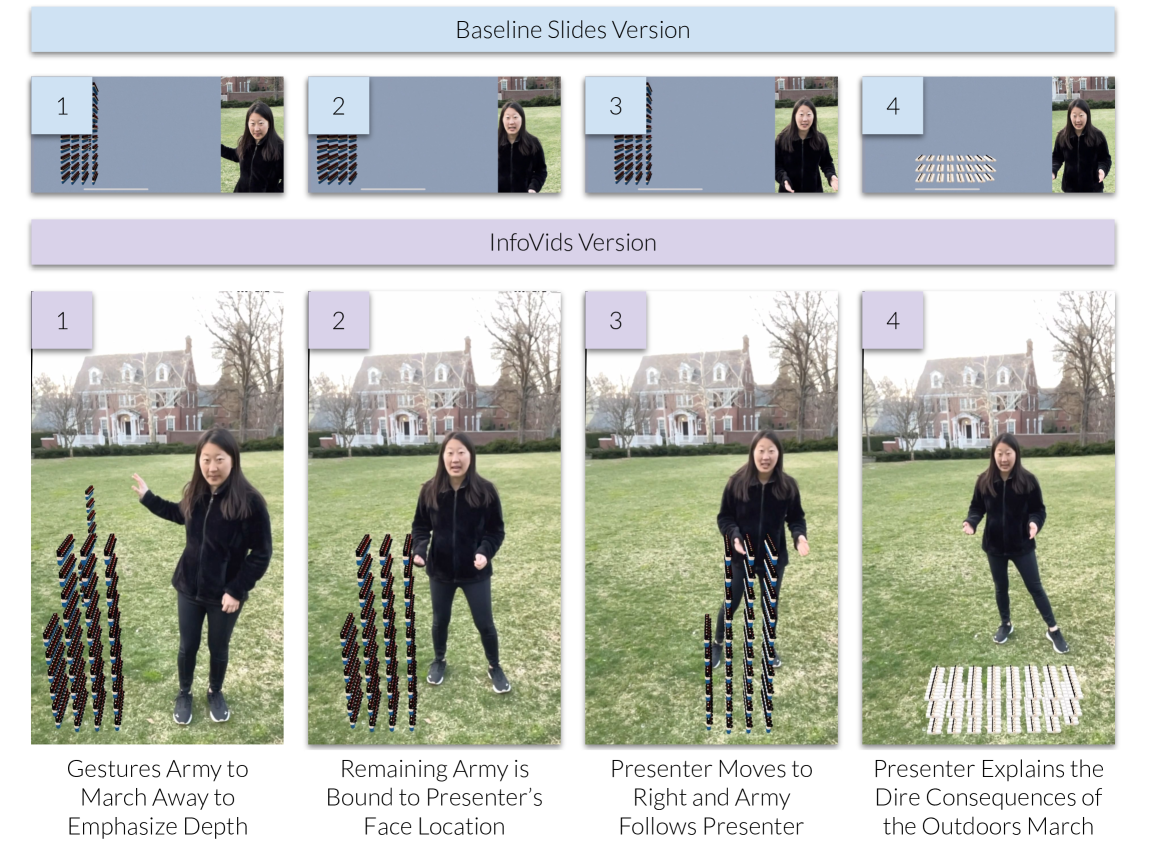The image size is (1163, 842).
Task: Open baseline slide thumbnail number 4
Action: (988, 135)
